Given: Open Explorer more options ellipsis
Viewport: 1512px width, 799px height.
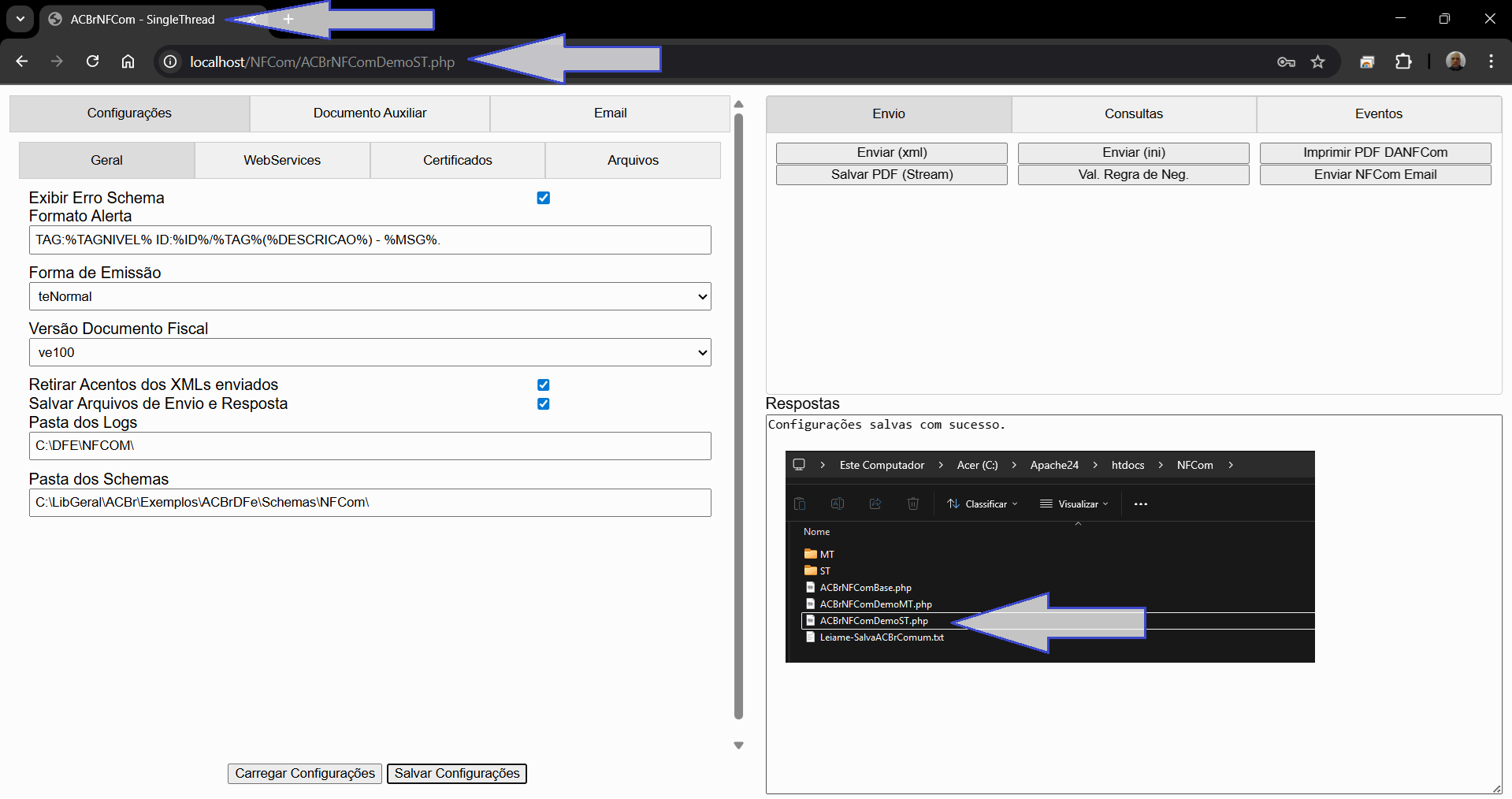Looking at the screenshot, I should (1141, 504).
